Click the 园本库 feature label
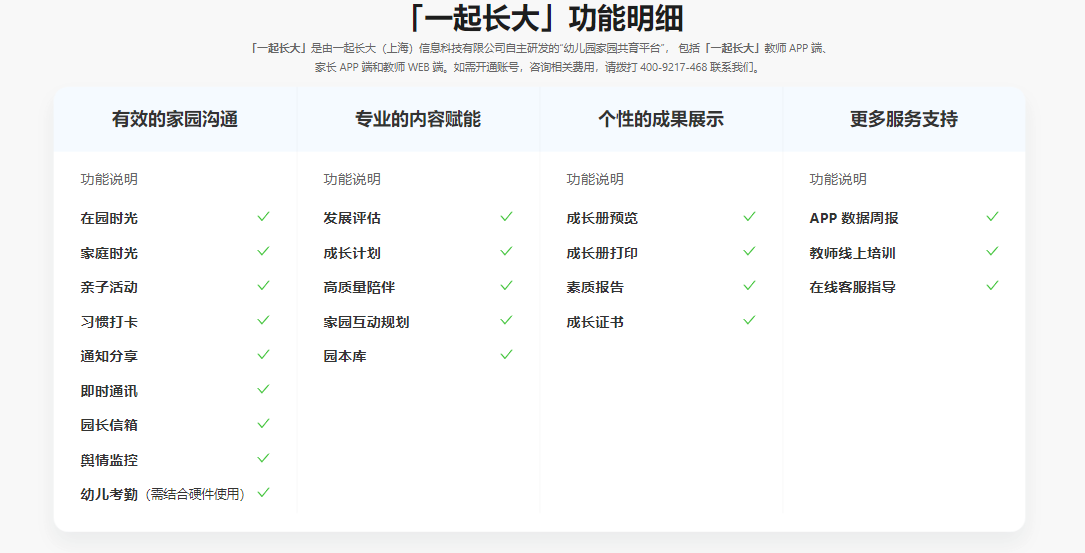The image size is (1085, 553). click(345, 356)
